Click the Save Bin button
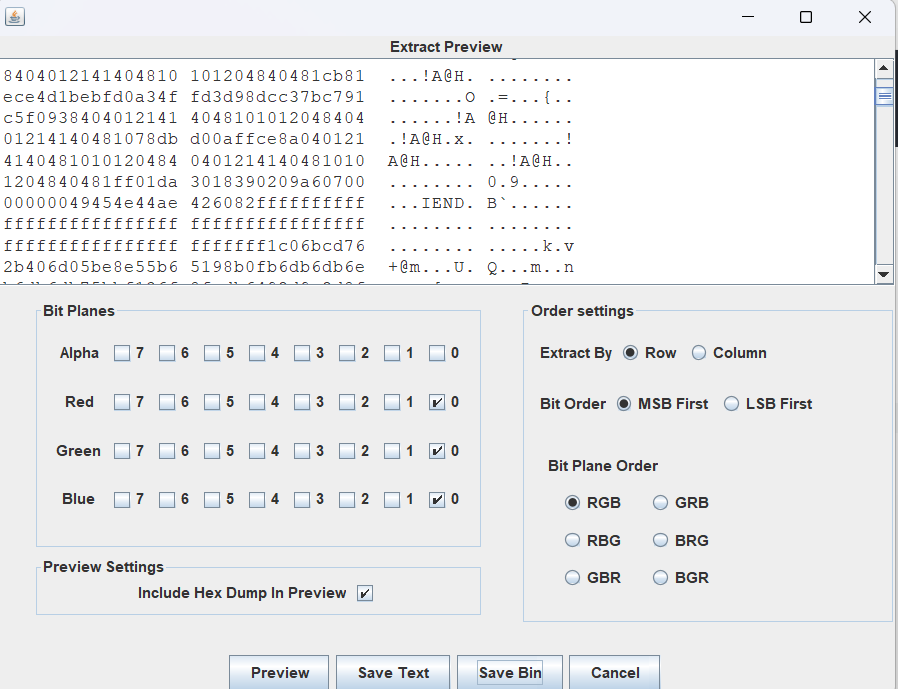898x689 pixels. click(510, 672)
